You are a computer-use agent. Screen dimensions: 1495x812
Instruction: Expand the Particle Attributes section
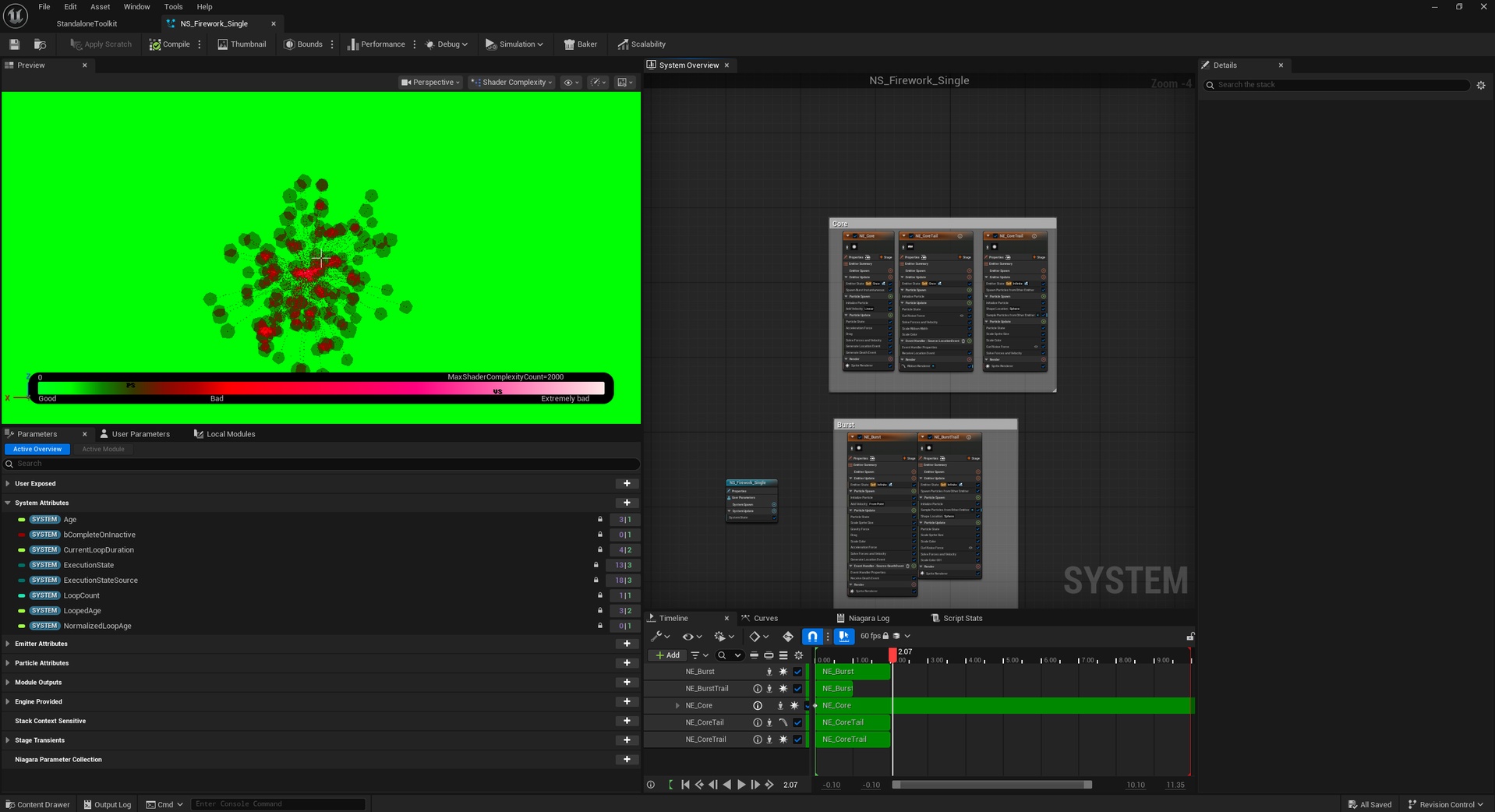8,663
